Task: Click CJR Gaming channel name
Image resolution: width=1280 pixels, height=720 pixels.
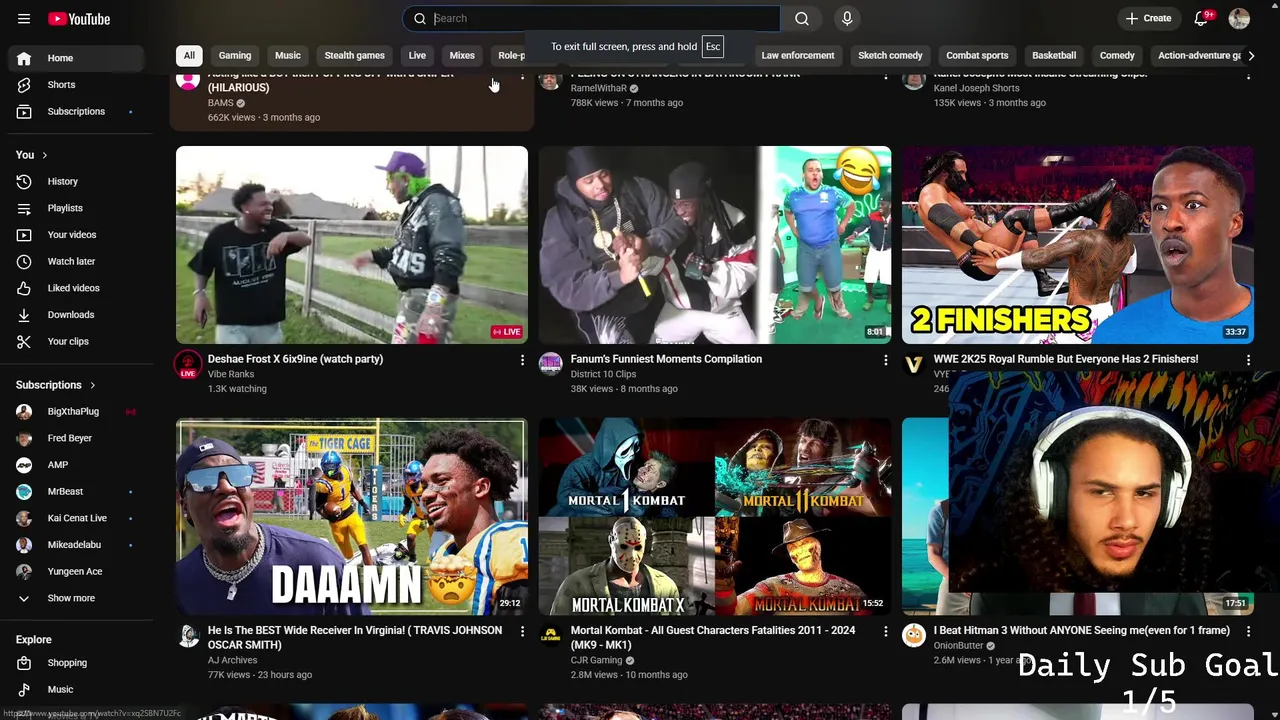Action: (x=597, y=660)
